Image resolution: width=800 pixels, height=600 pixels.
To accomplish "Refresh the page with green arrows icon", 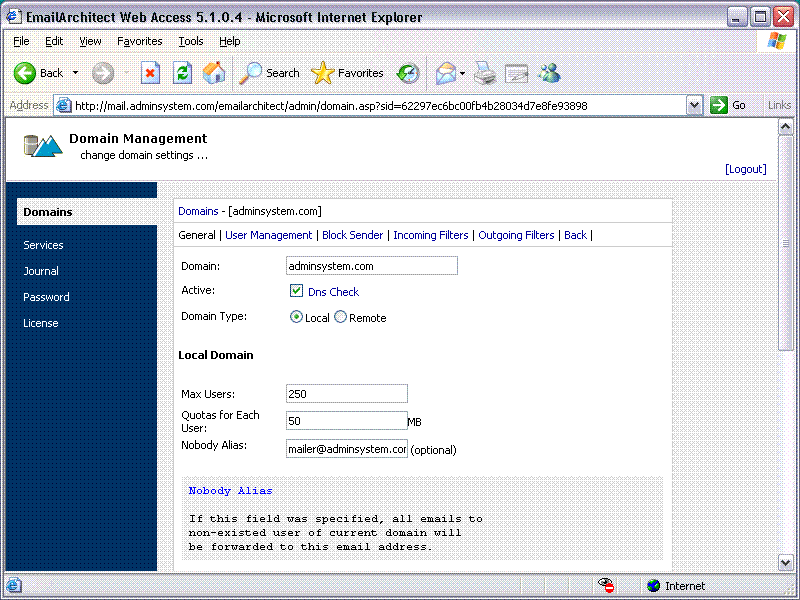I will (183, 73).
